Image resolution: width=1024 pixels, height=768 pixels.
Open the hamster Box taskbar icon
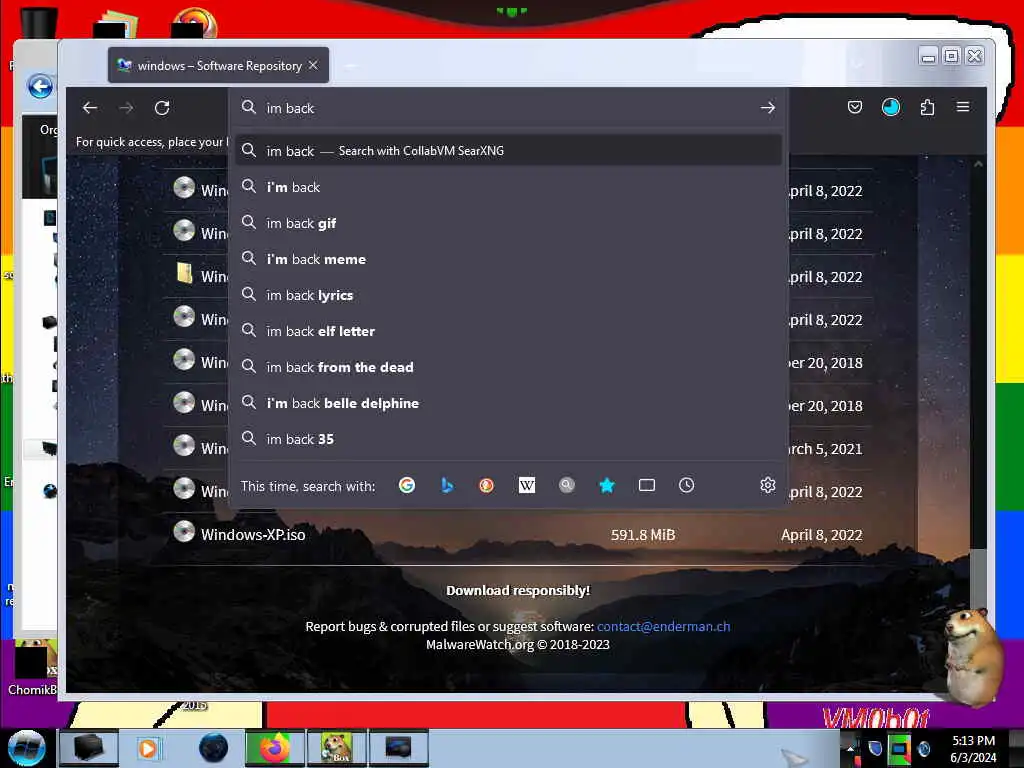pos(336,748)
